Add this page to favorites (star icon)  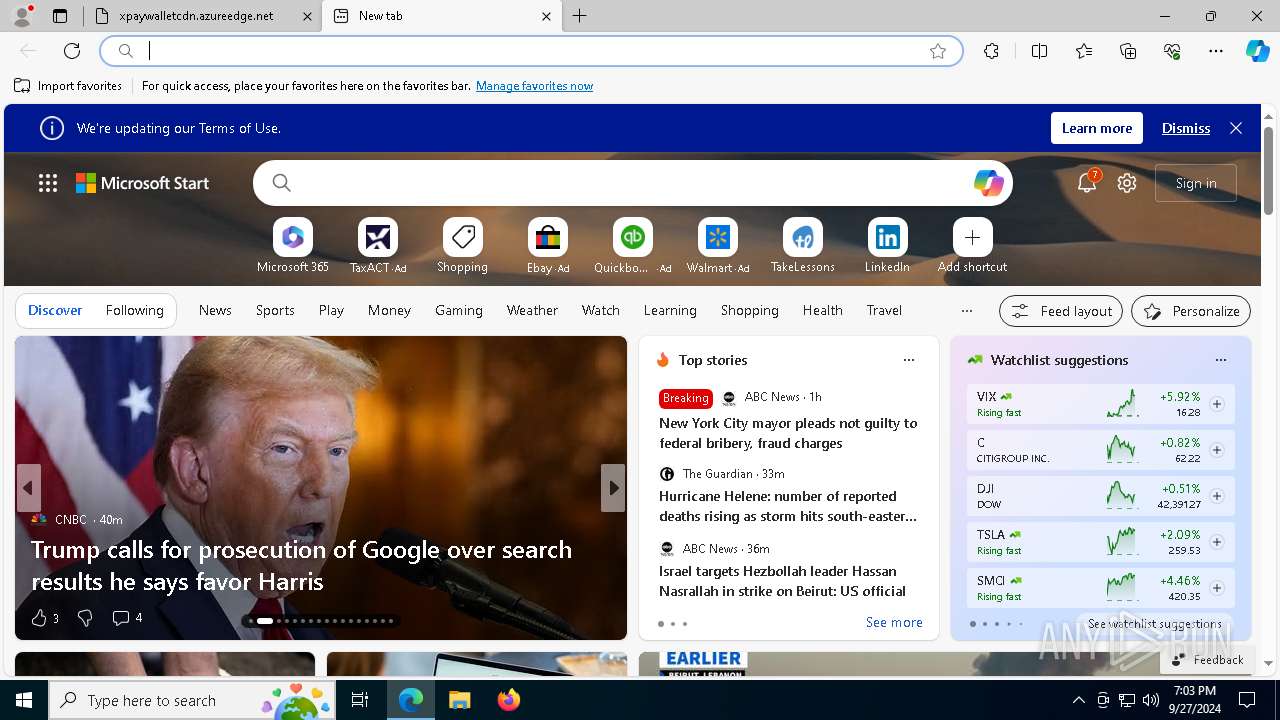(x=938, y=51)
